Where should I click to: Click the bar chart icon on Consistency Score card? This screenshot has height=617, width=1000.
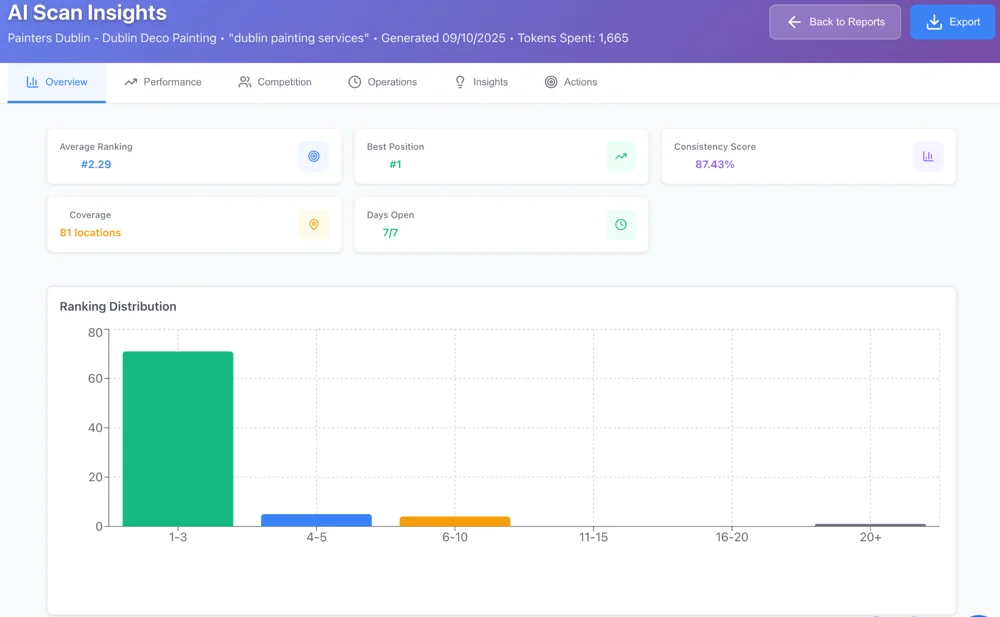click(x=928, y=156)
